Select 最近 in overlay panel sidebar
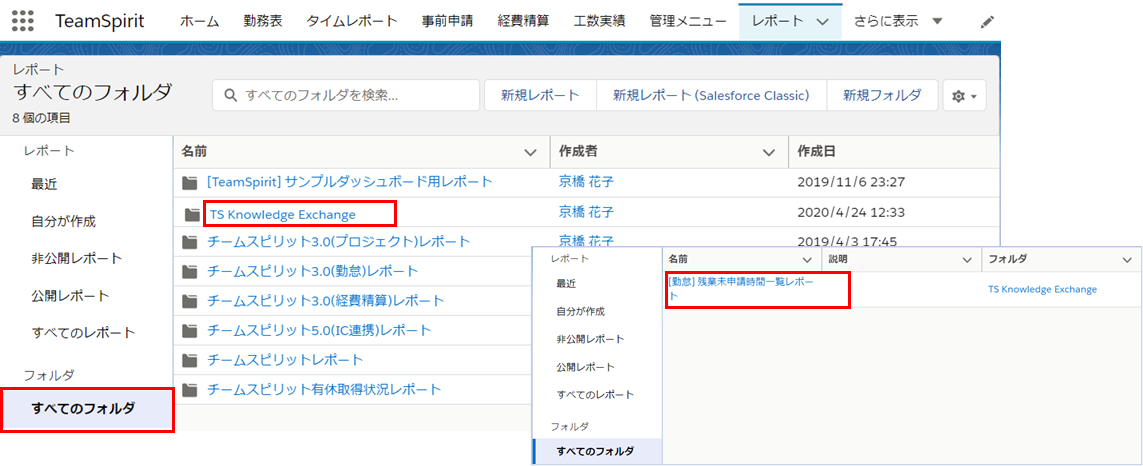The width and height of the screenshot is (1143, 466). [x=567, y=283]
